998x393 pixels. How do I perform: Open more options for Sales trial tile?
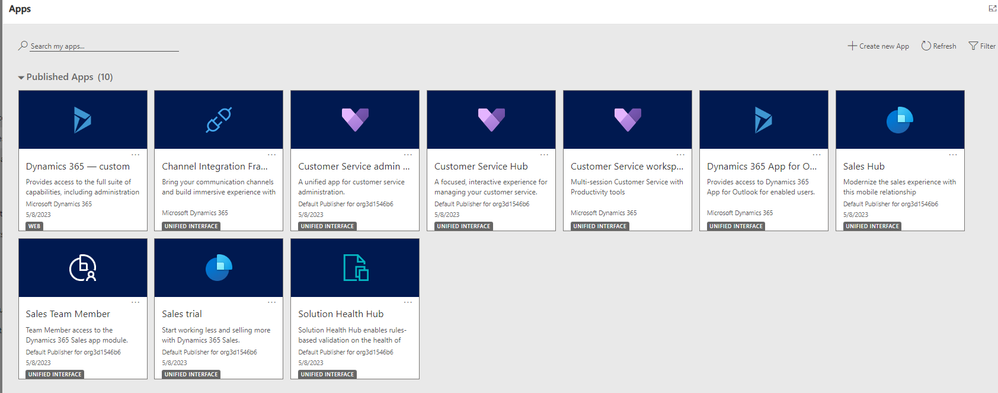pos(272,302)
